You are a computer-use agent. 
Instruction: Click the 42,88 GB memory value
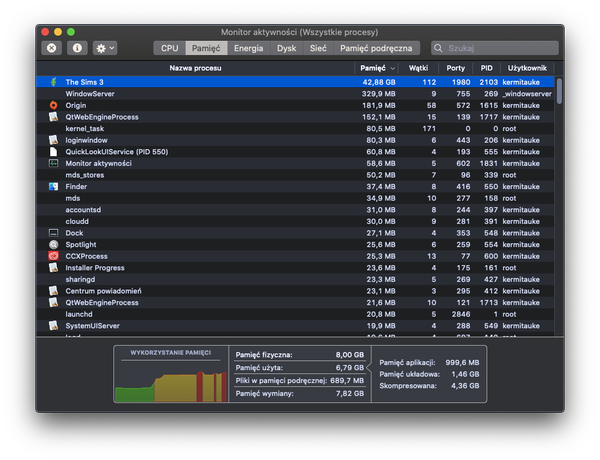pyautogui.click(x=379, y=82)
